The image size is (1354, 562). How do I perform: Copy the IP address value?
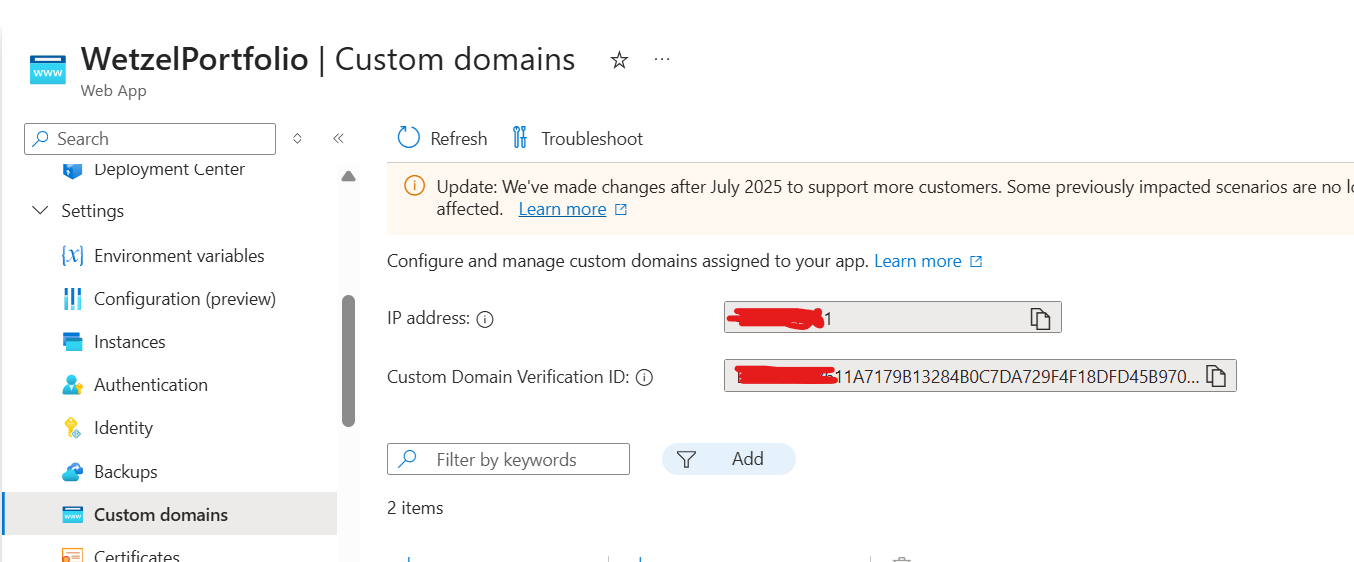pyautogui.click(x=1041, y=318)
